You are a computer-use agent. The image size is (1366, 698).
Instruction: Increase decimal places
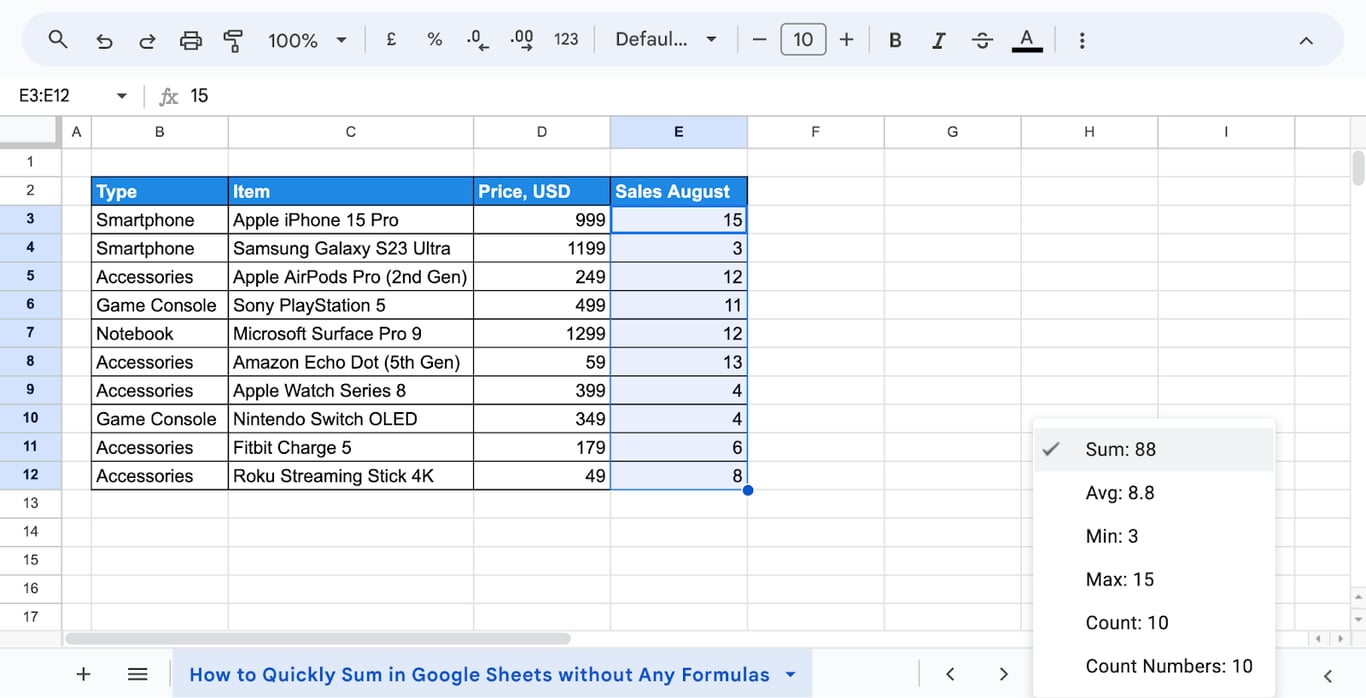[522, 40]
